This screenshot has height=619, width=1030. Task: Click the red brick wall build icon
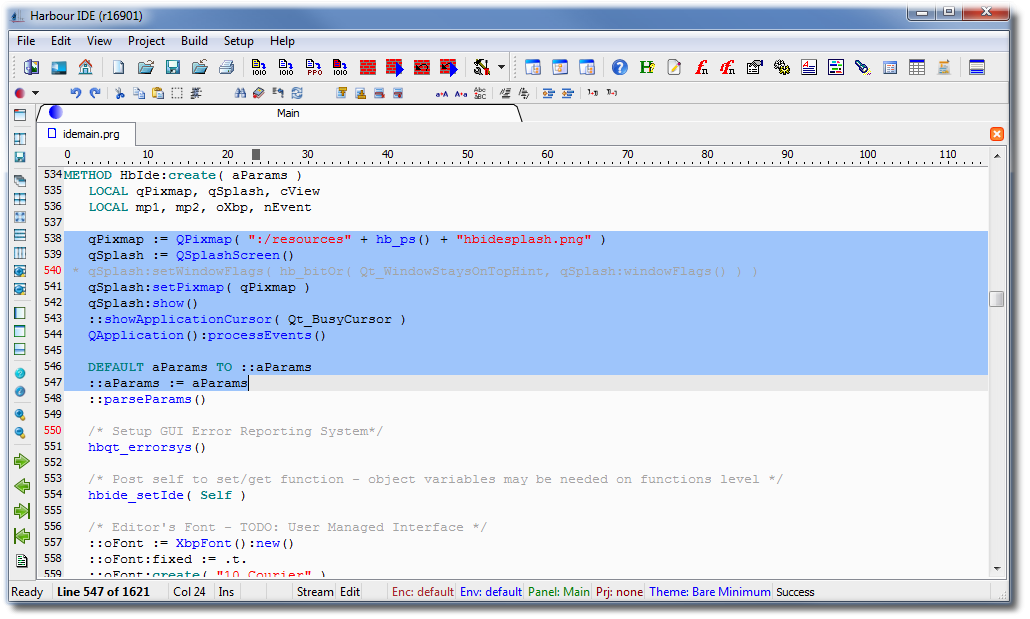click(x=367, y=67)
